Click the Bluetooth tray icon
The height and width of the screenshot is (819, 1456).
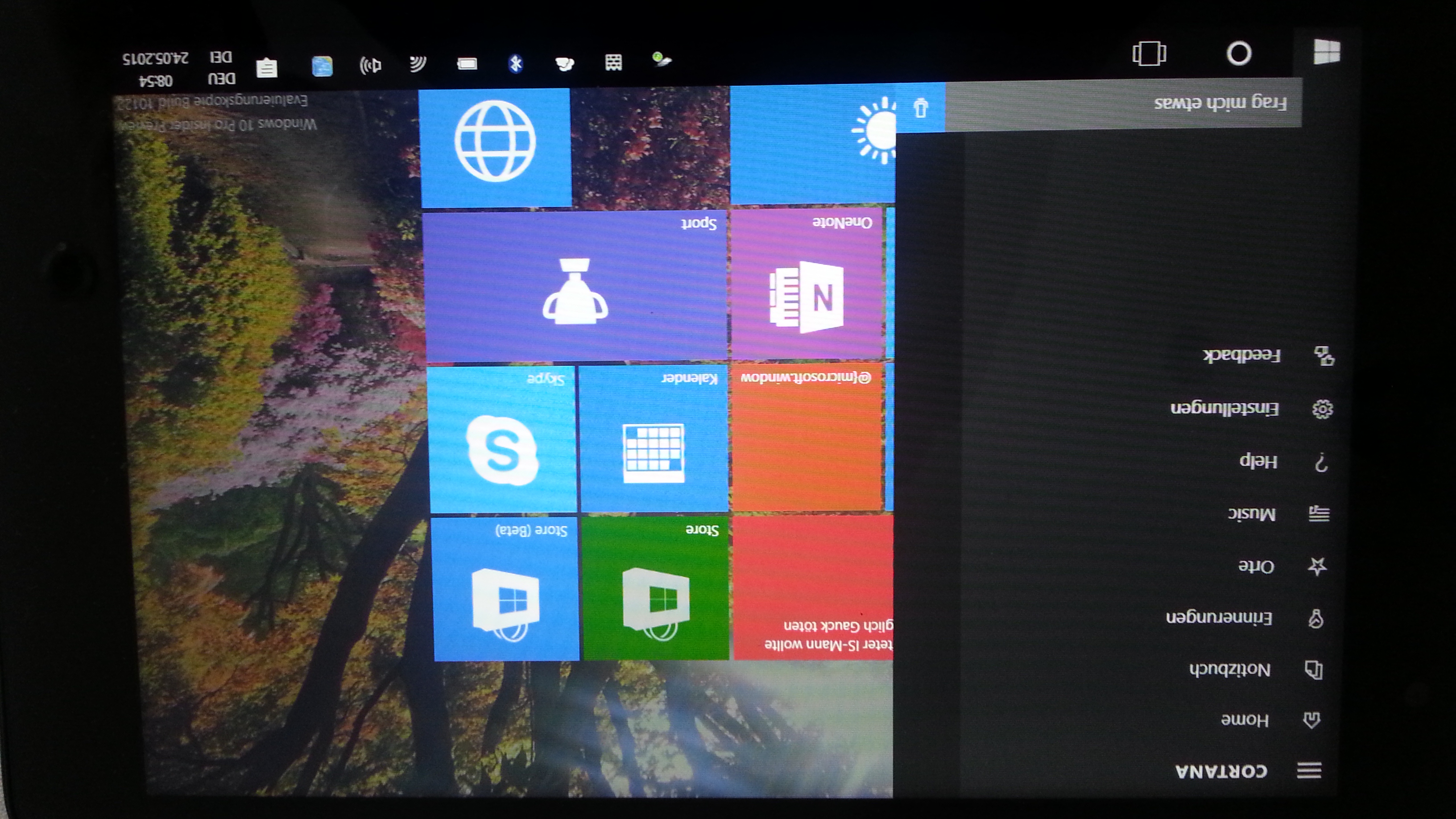pos(516,63)
